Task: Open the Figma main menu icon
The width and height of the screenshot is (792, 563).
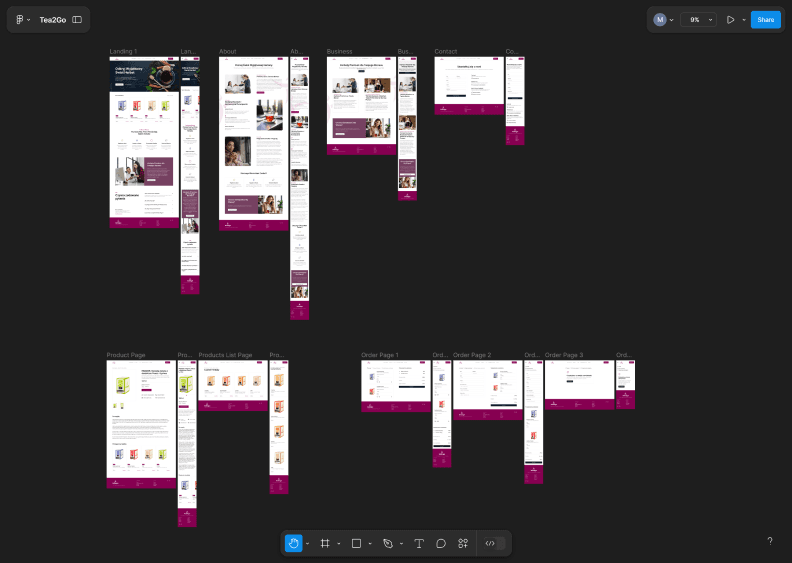Action: point(20,19)
